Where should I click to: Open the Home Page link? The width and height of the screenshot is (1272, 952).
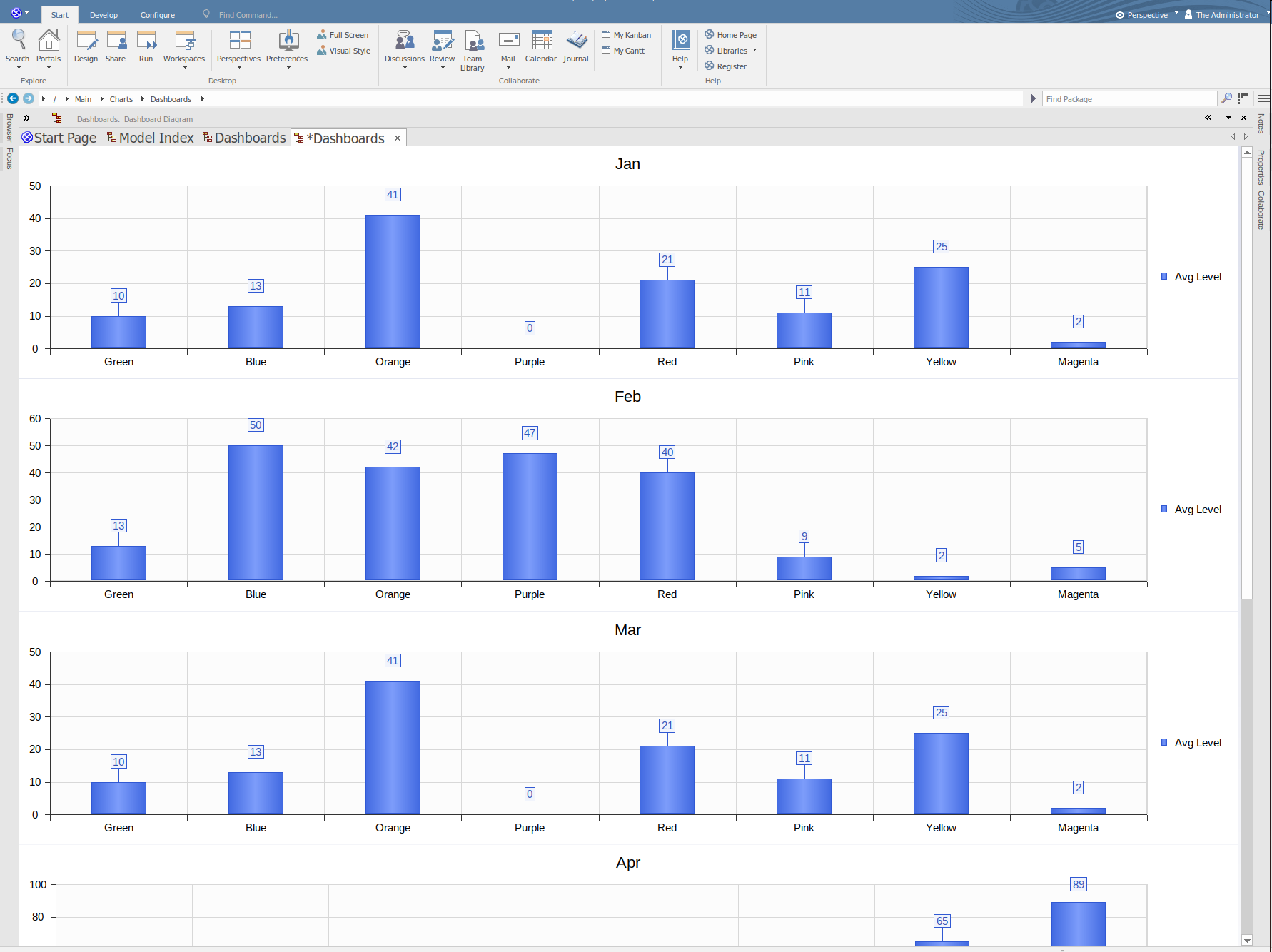tap(730, 35)
